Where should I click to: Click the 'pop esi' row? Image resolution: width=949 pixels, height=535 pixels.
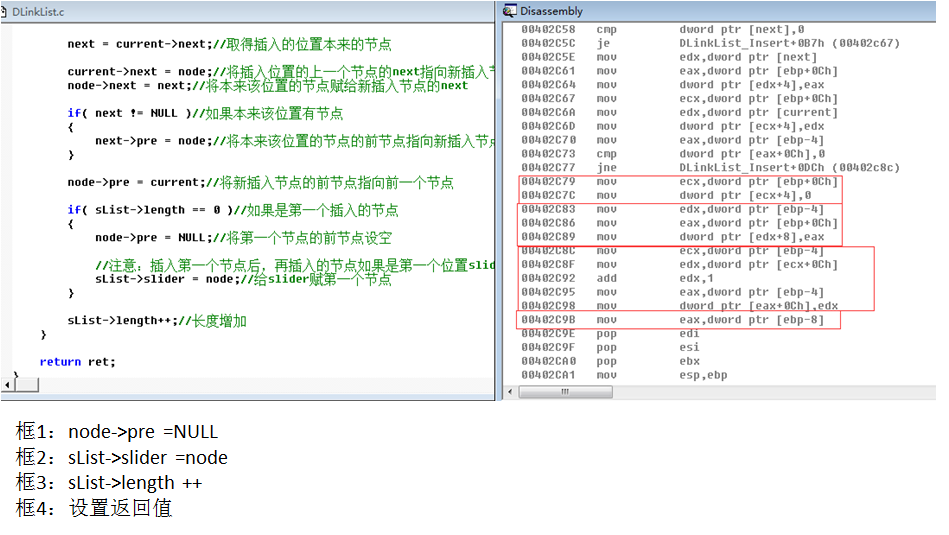pyautogui.click(x=610, y=347)
